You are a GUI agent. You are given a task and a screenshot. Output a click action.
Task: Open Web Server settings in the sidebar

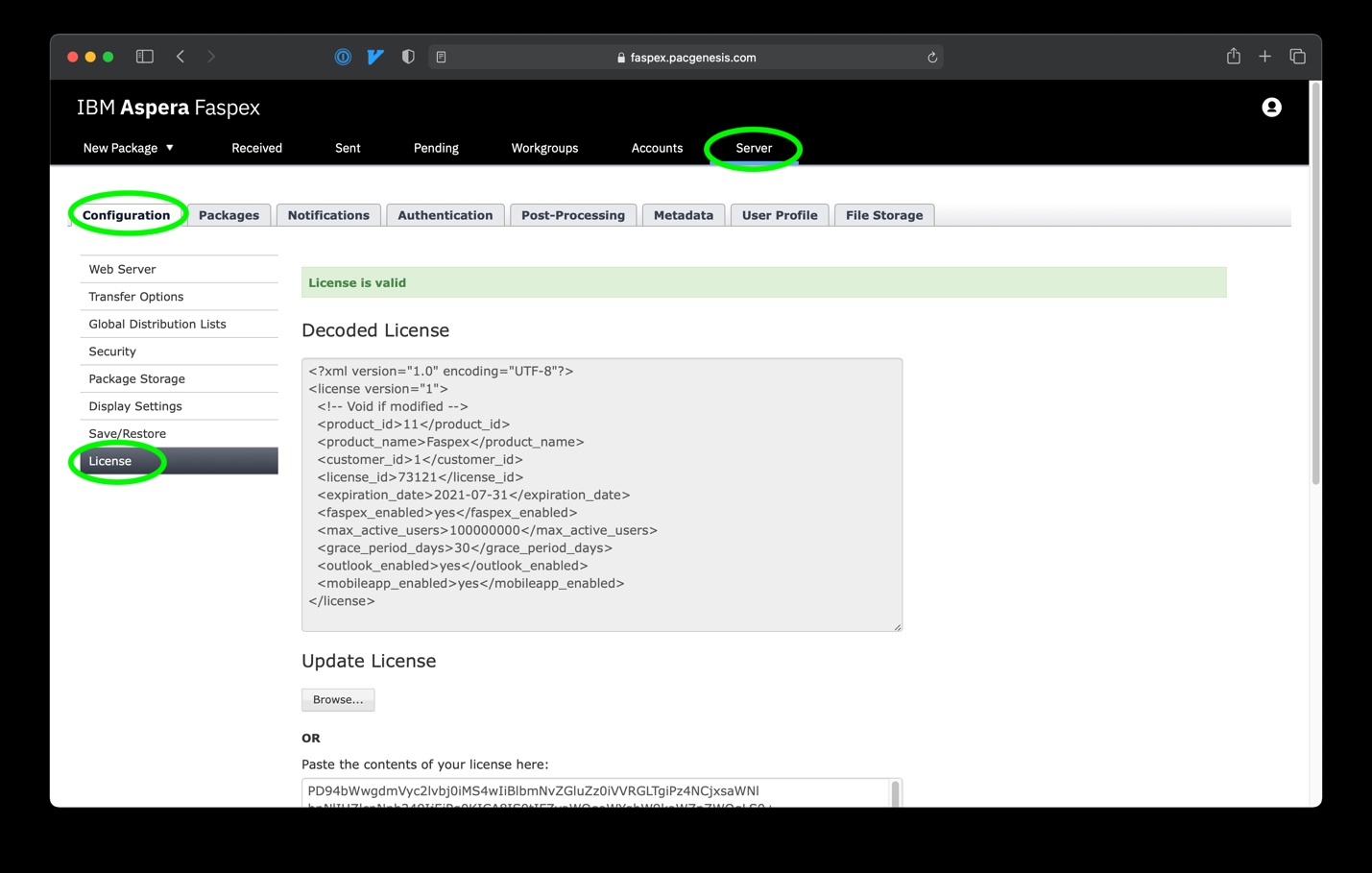[x=180, y=269]
